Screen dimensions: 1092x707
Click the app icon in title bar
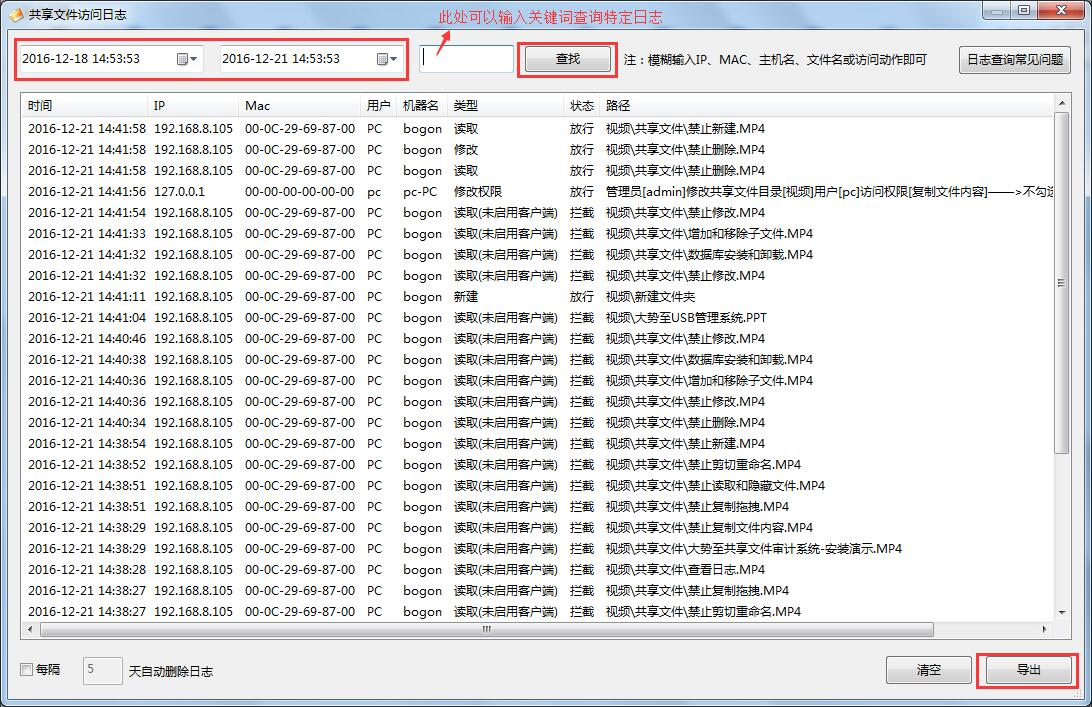coord(15,15)
